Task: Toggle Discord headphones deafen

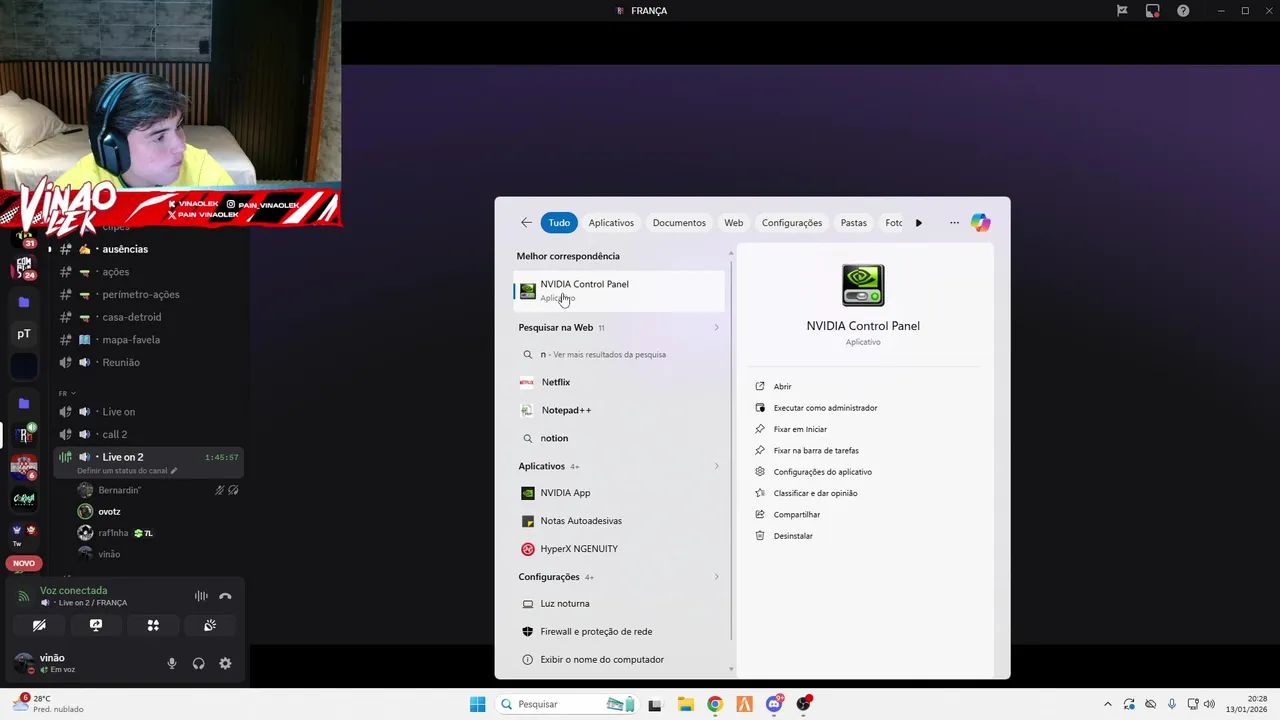Action: [199, 663]
